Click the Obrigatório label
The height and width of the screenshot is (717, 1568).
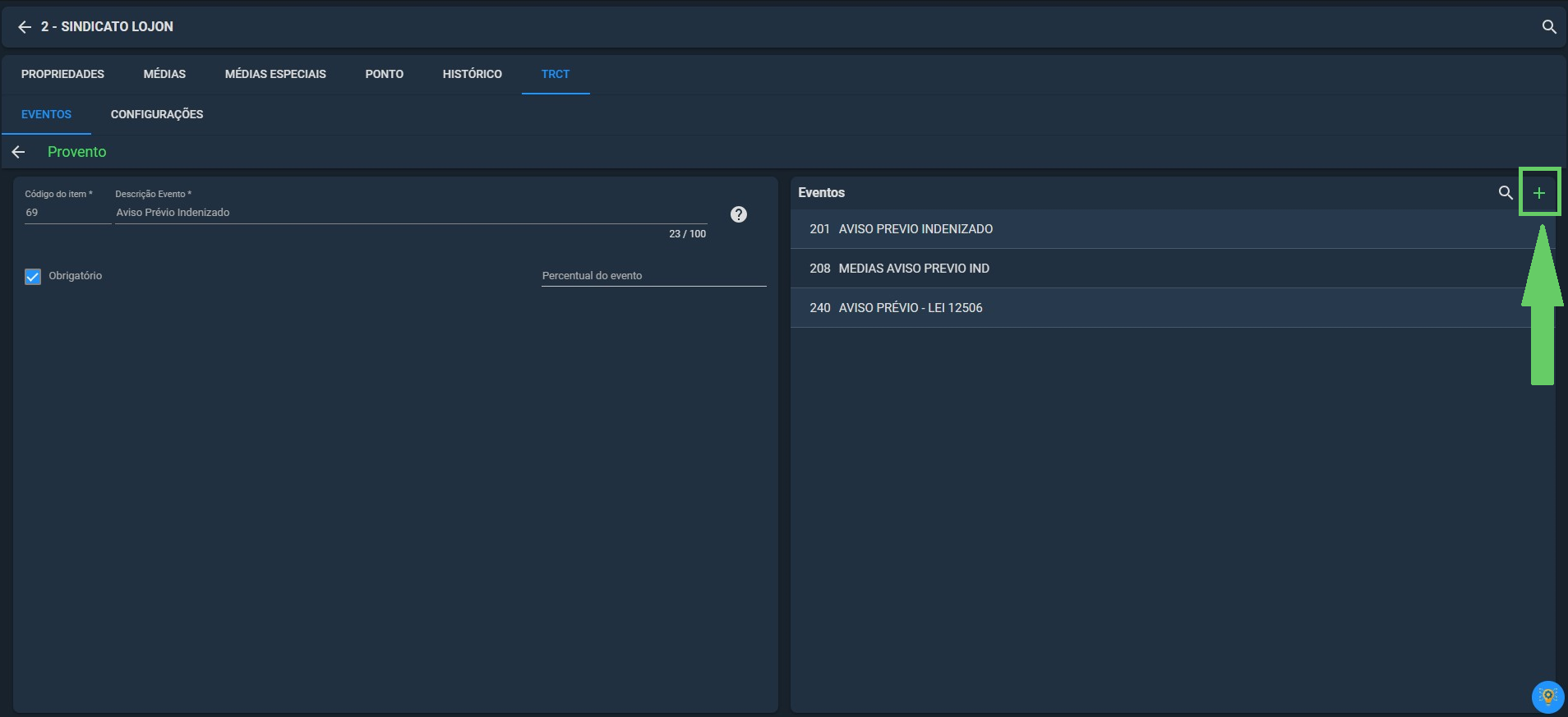(x=76, y=276)
